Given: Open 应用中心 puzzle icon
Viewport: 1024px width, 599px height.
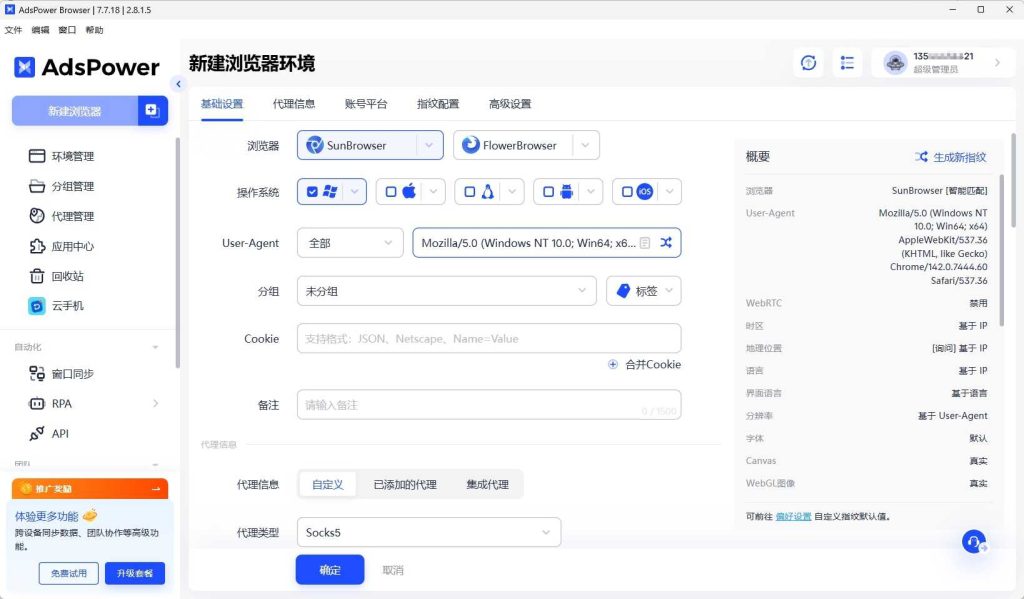Looking at the screenshot, I should click(x=37, y=246).
